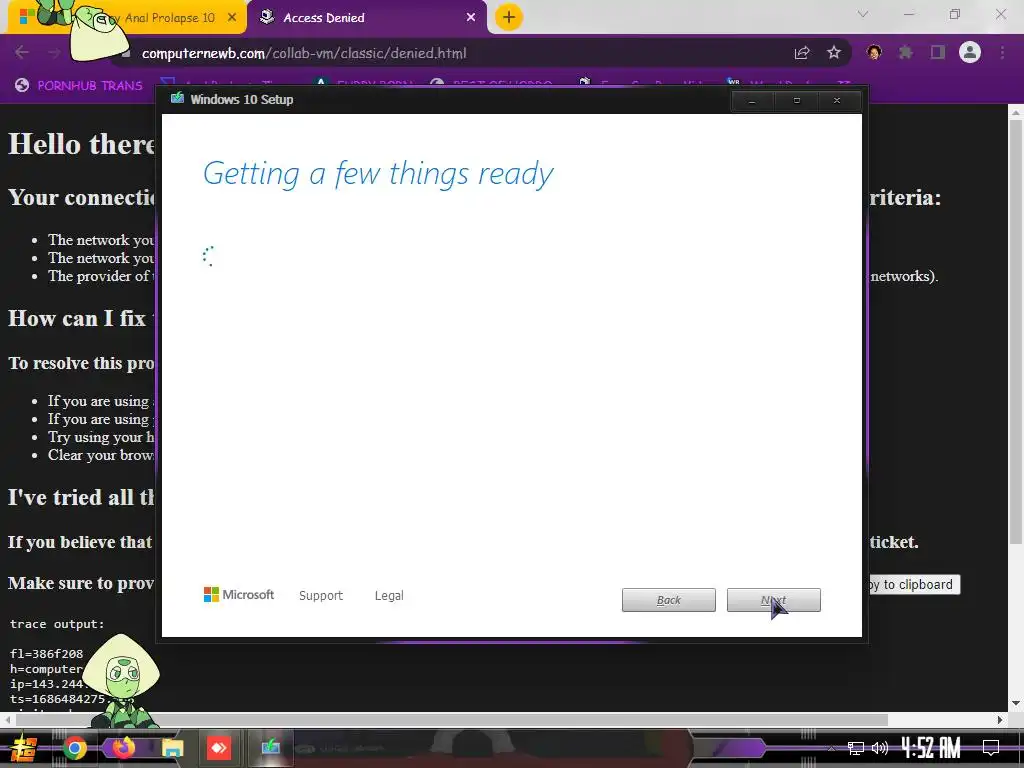Open the volume tray icon
1024x768 pixels.
coord(880,748)
